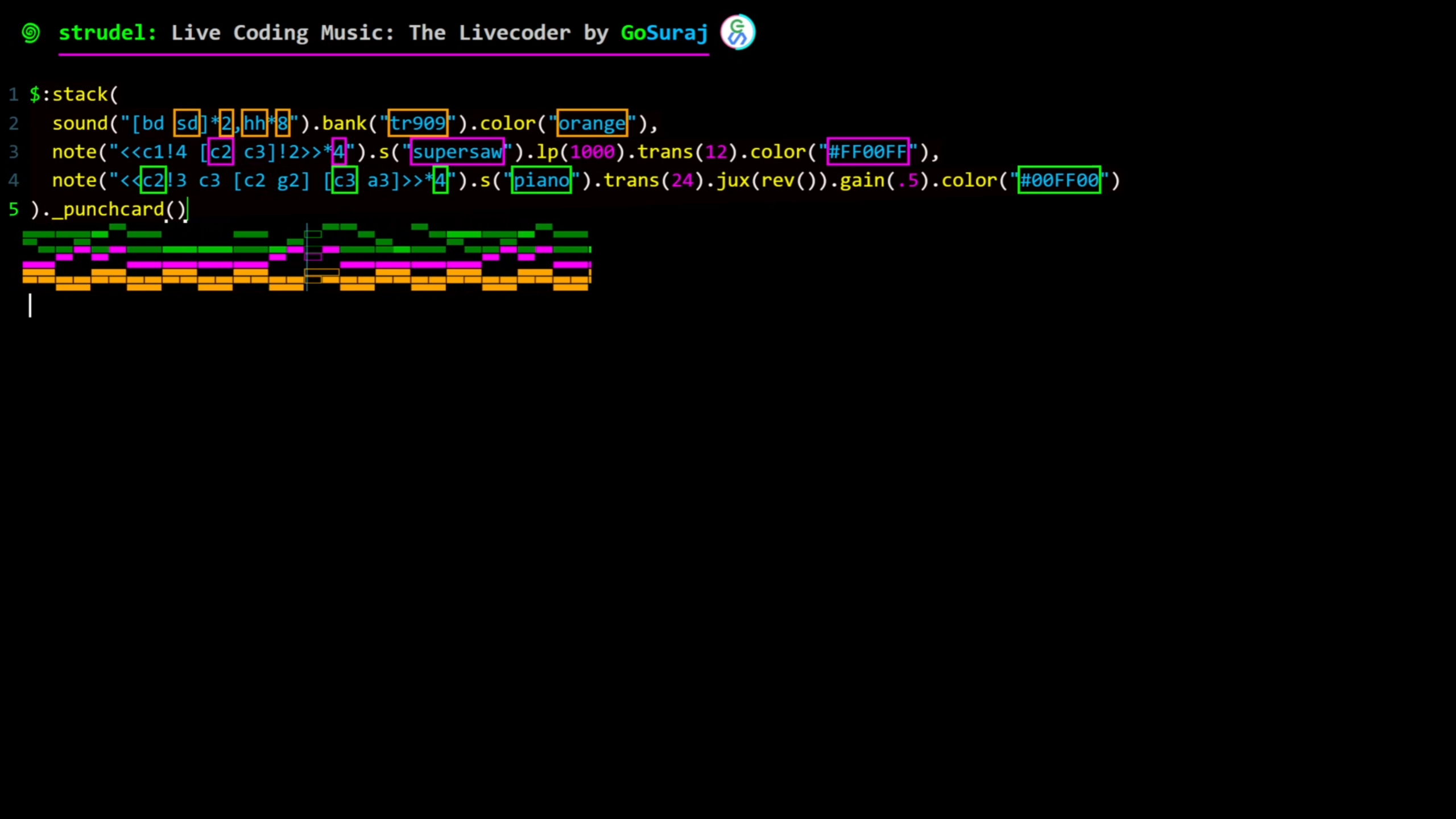Click the "orange" color string
Screen dimensions: 1456x819
click(591, 123)
